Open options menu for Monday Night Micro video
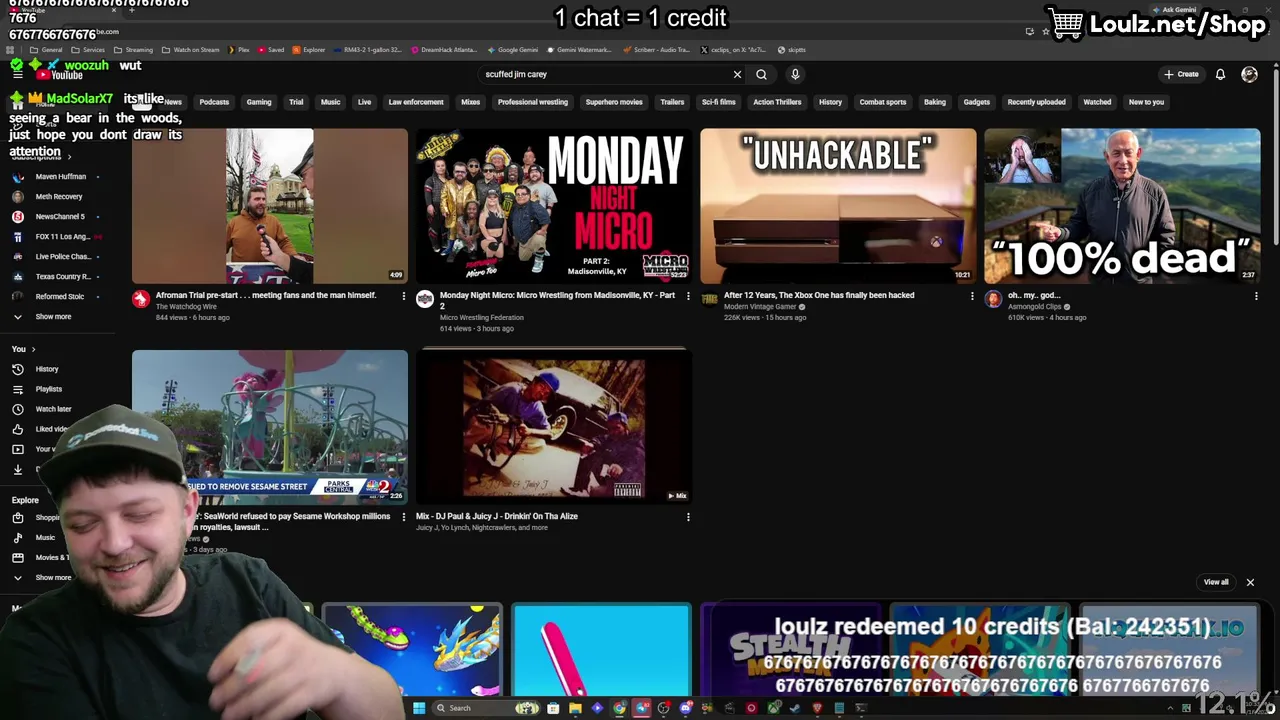 coord(687,296)
